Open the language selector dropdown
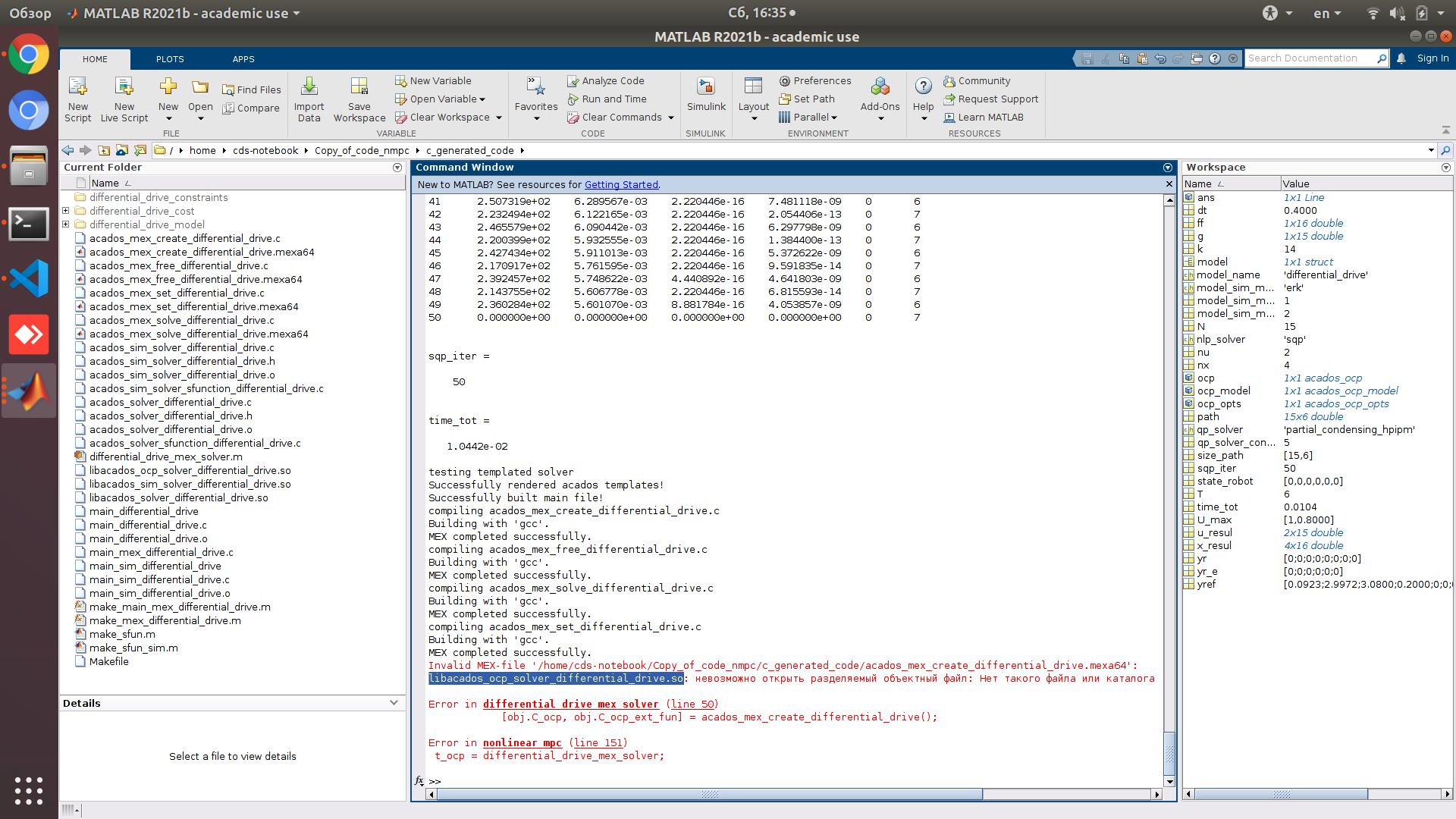 pyautogui.click(x=1326, y=13)
